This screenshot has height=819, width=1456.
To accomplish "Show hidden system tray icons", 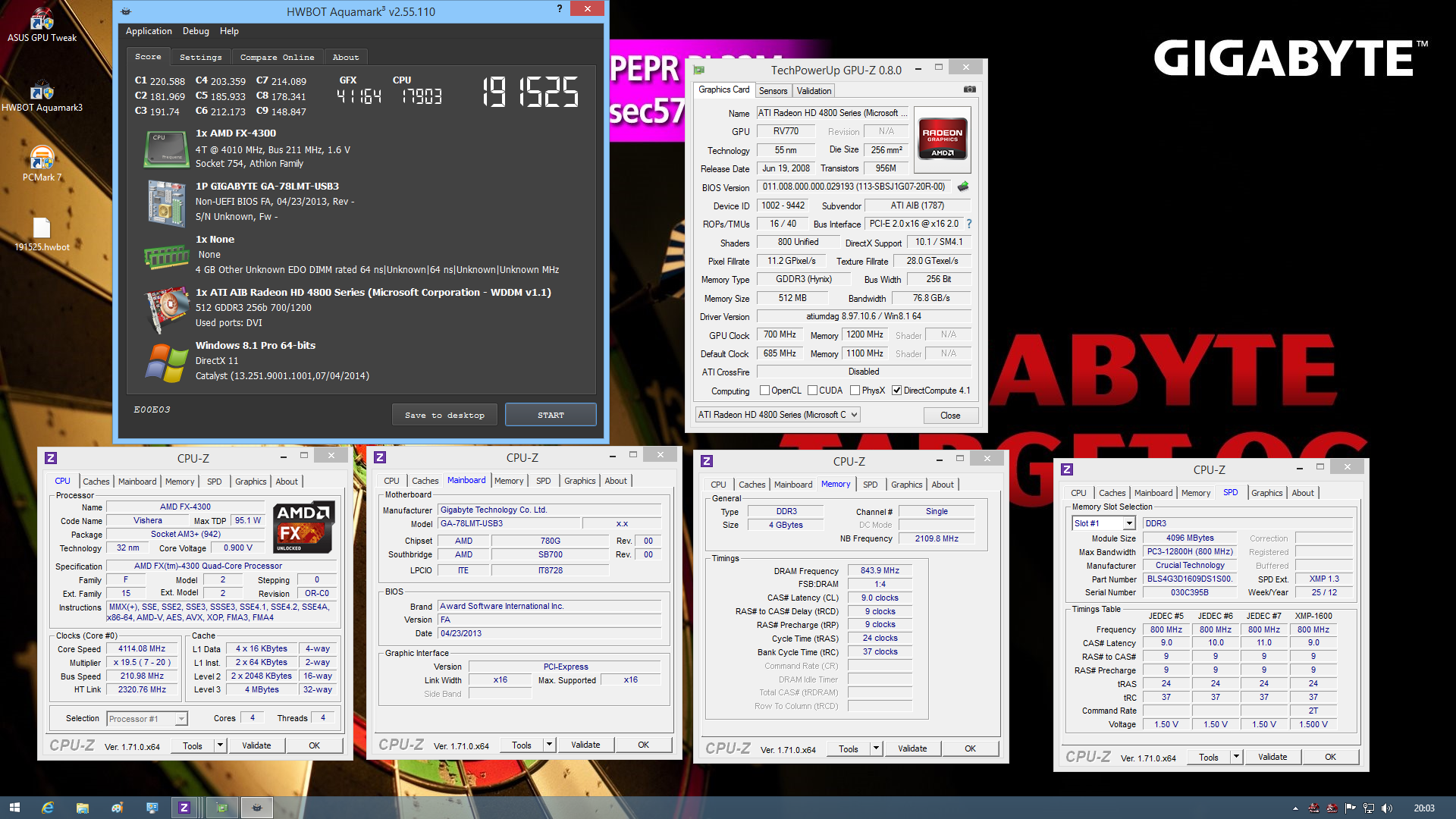I will tap(1295, 808).
